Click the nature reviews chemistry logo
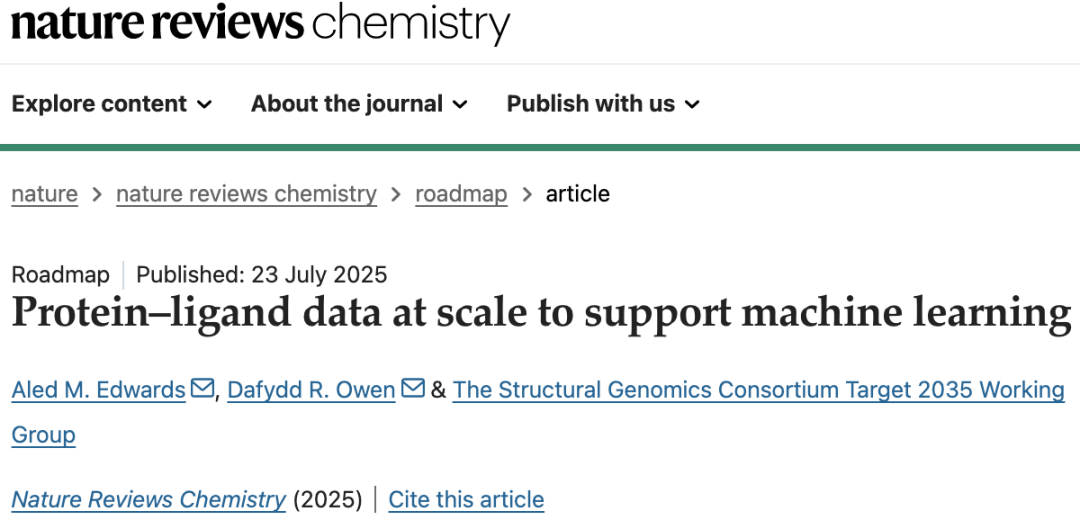This screenshot has height=529, width=1080. (260, 23)
